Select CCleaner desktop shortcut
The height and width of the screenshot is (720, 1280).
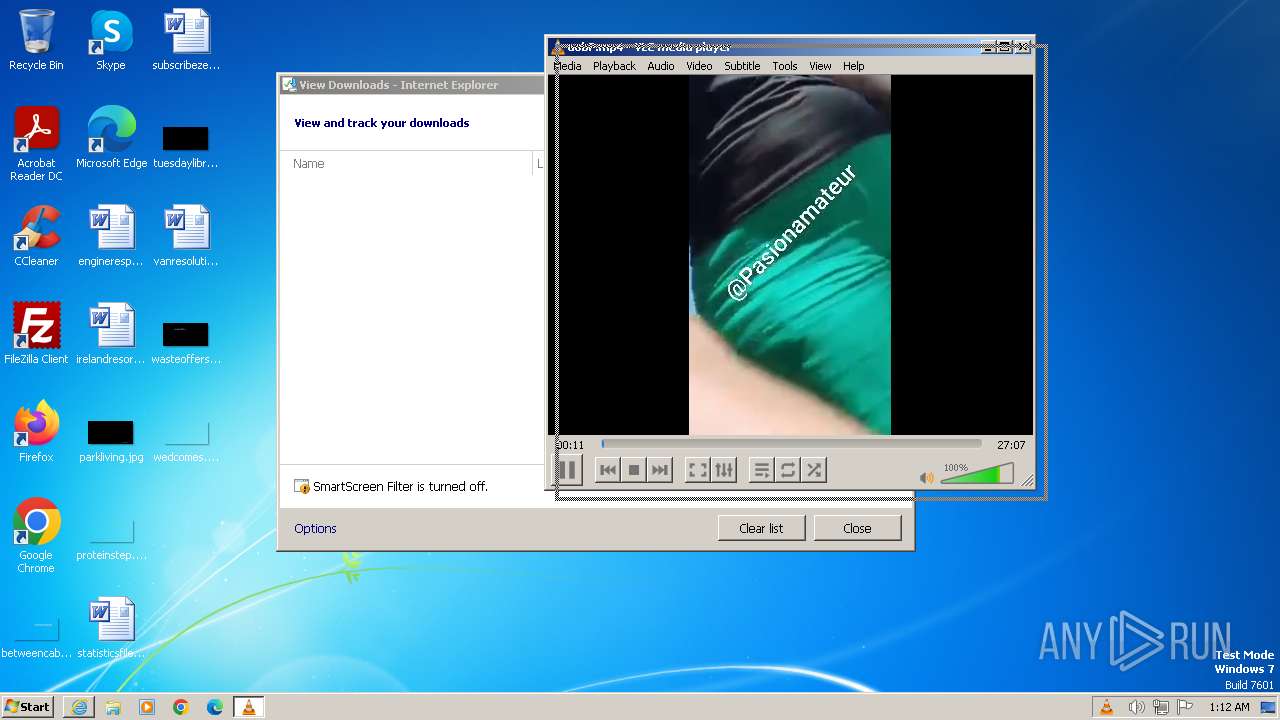(x=36, y=236)
